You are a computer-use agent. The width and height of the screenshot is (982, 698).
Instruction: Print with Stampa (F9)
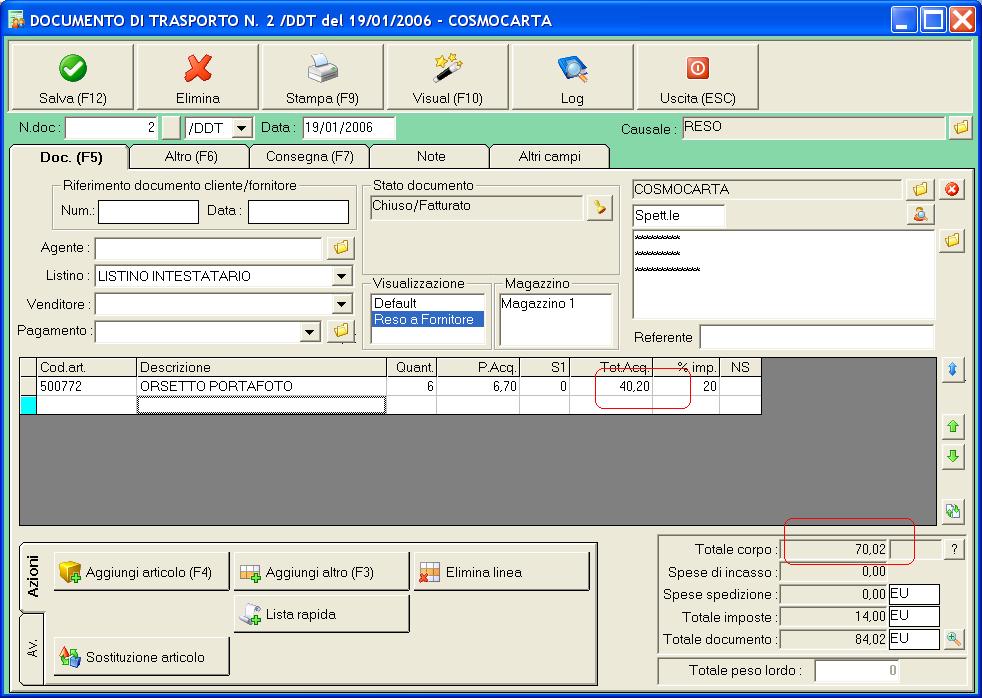[322, 77]
